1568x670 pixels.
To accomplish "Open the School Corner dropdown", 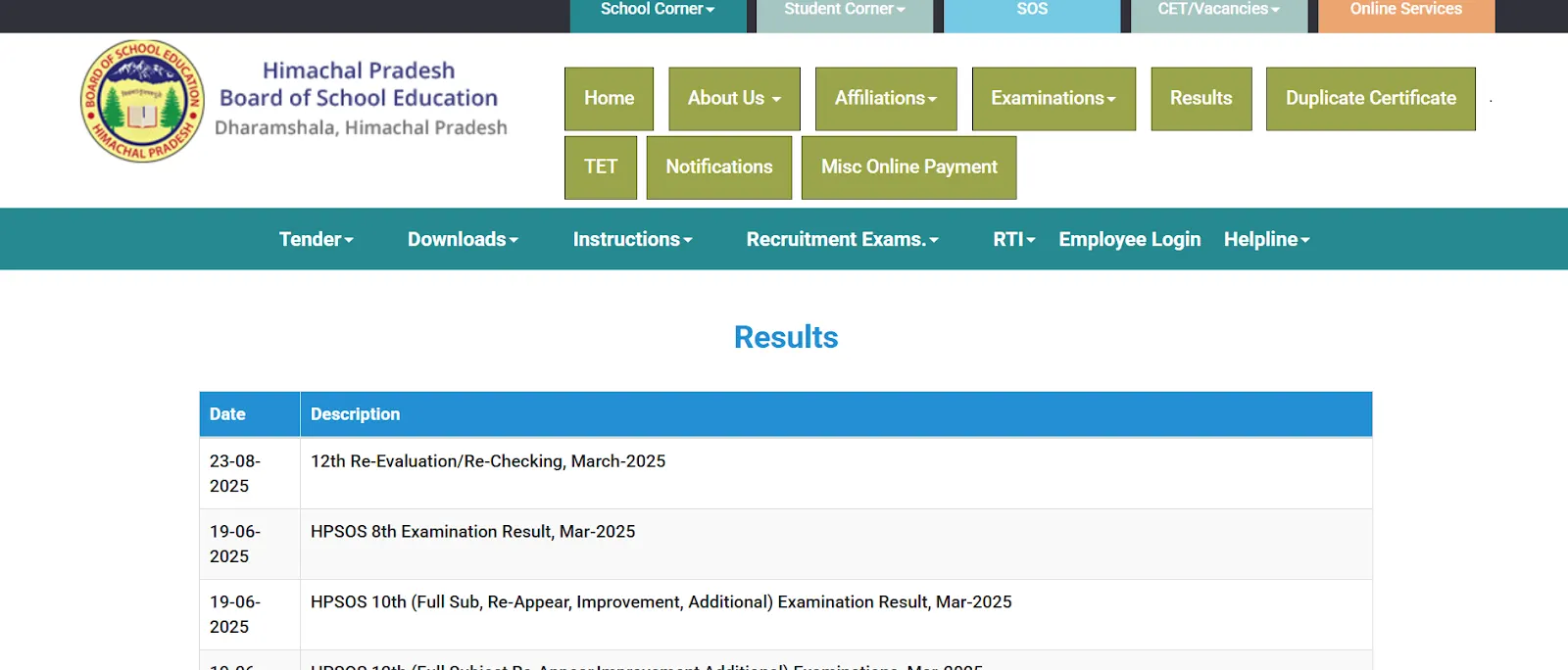I will [x=658, y=14].
